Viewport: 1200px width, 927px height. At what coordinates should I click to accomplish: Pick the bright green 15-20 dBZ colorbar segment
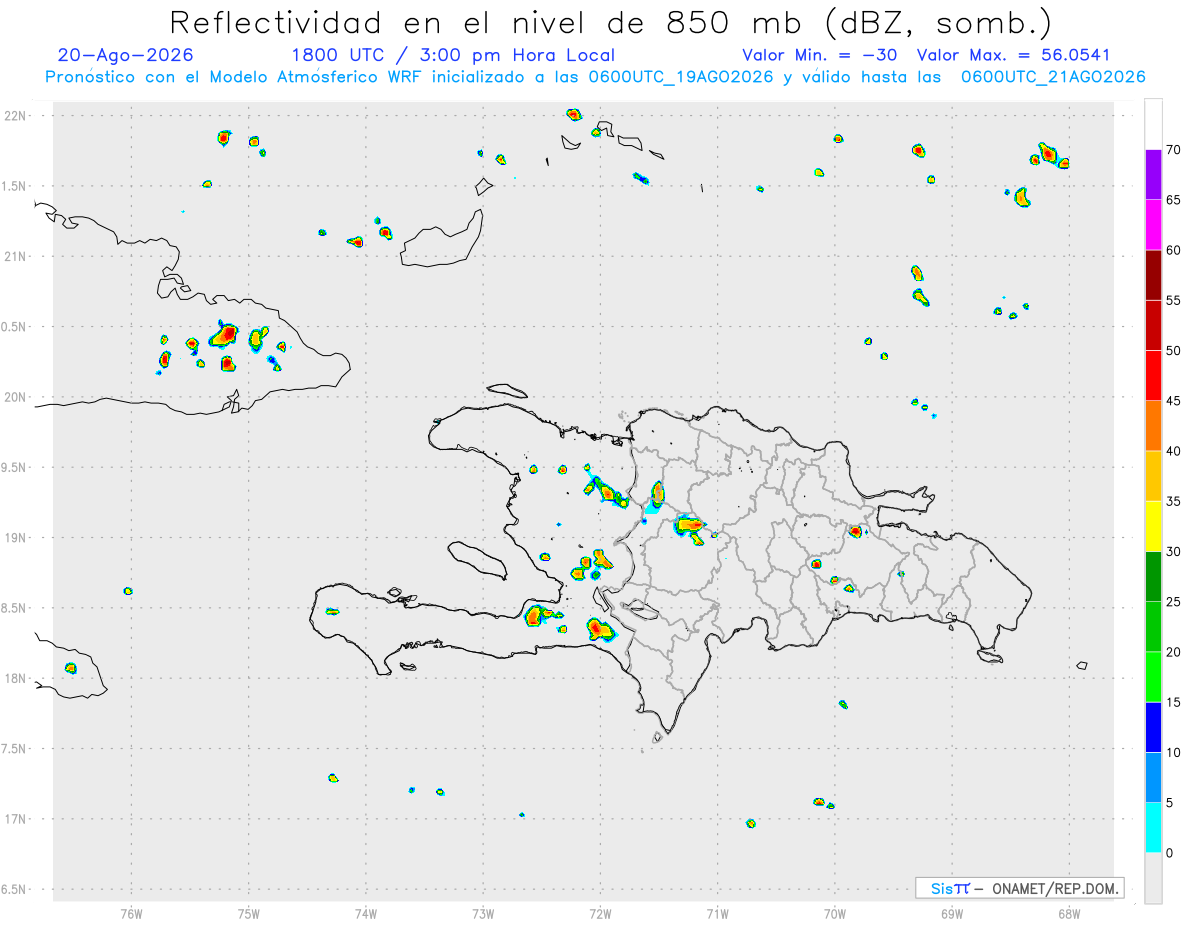coord(1153,677)
